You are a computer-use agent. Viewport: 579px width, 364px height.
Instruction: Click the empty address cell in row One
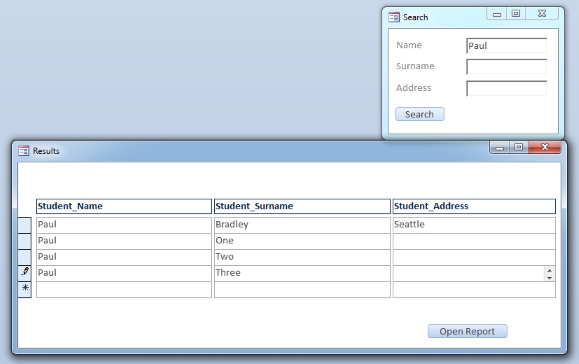474,241
